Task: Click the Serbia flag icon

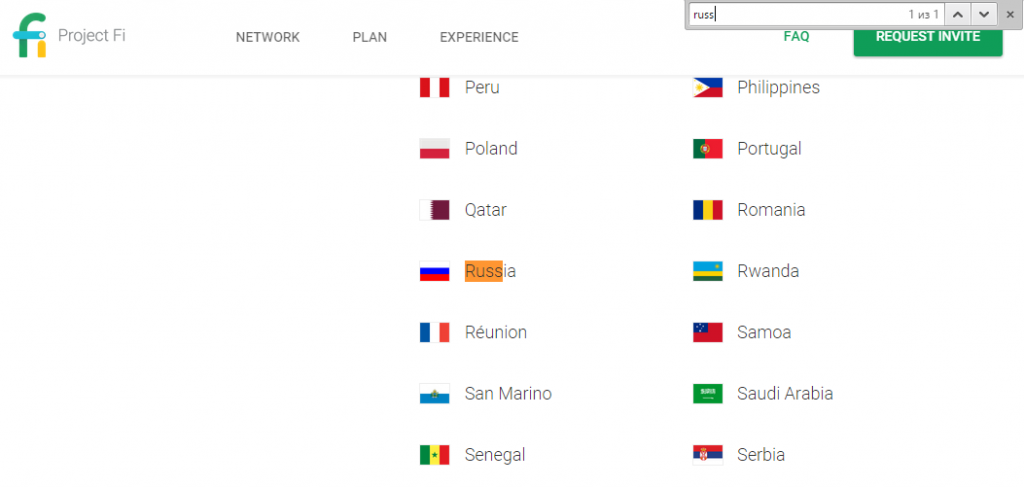Action: [x=707, y=455]
